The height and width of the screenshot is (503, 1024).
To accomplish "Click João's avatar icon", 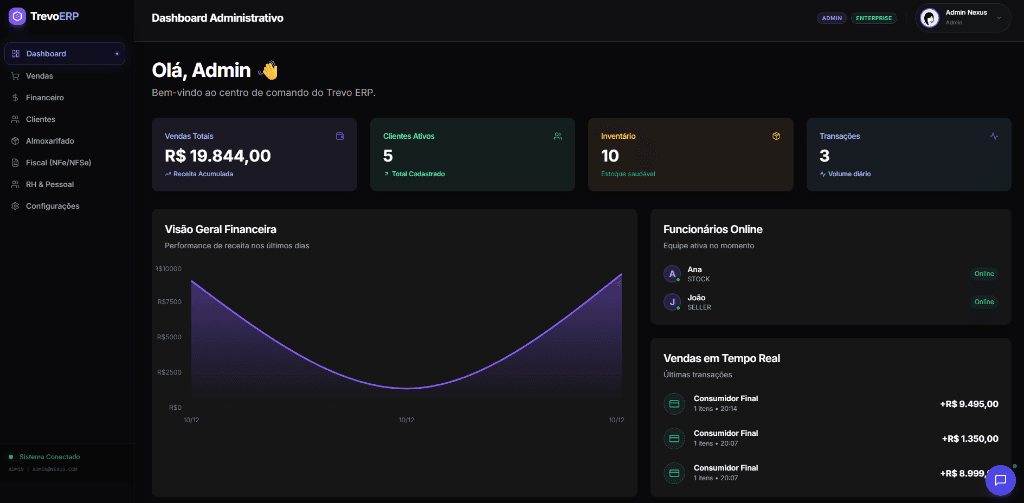I will [x=672, y=301].
